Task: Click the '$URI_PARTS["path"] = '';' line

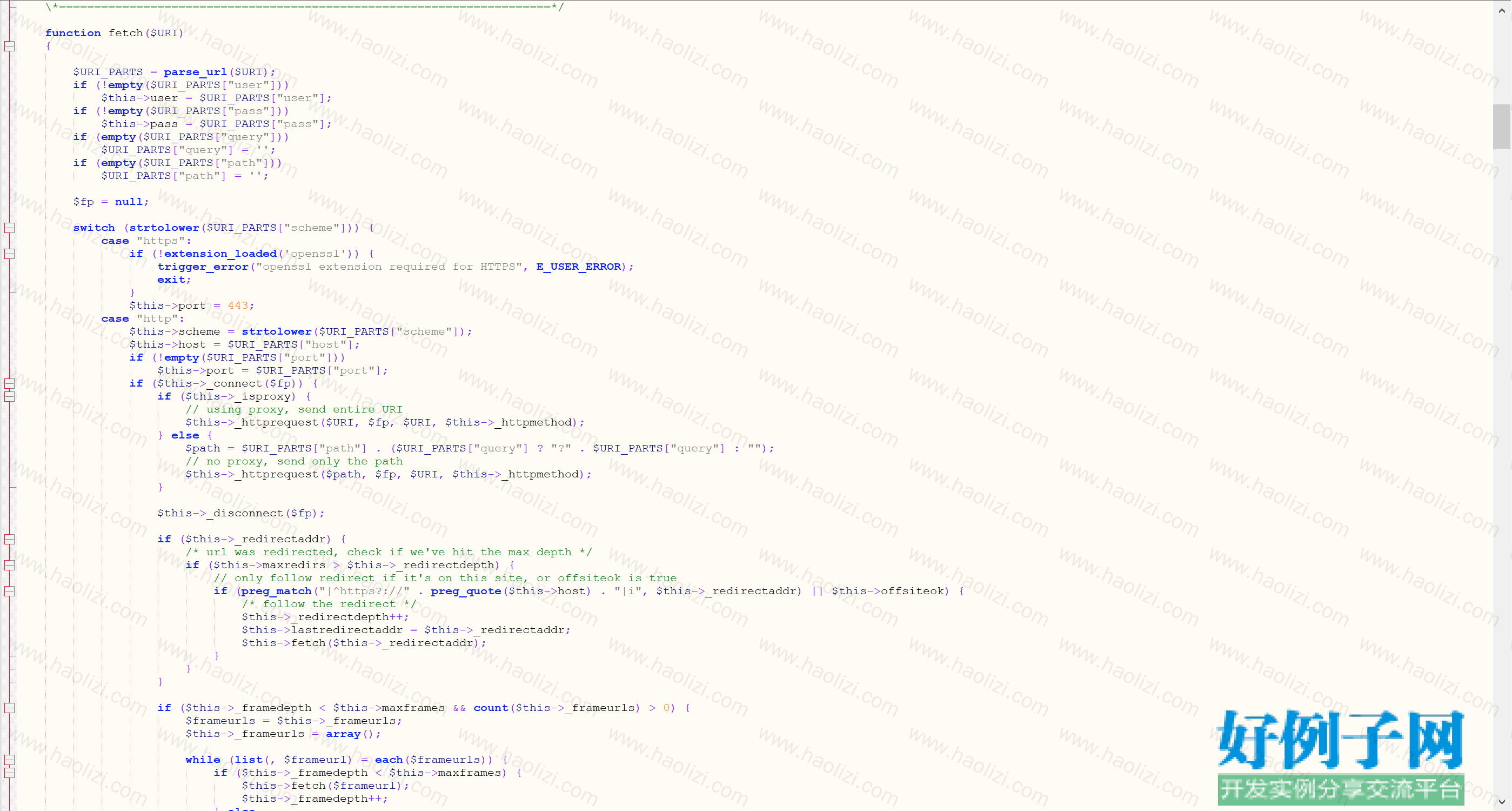Action: 185,176
